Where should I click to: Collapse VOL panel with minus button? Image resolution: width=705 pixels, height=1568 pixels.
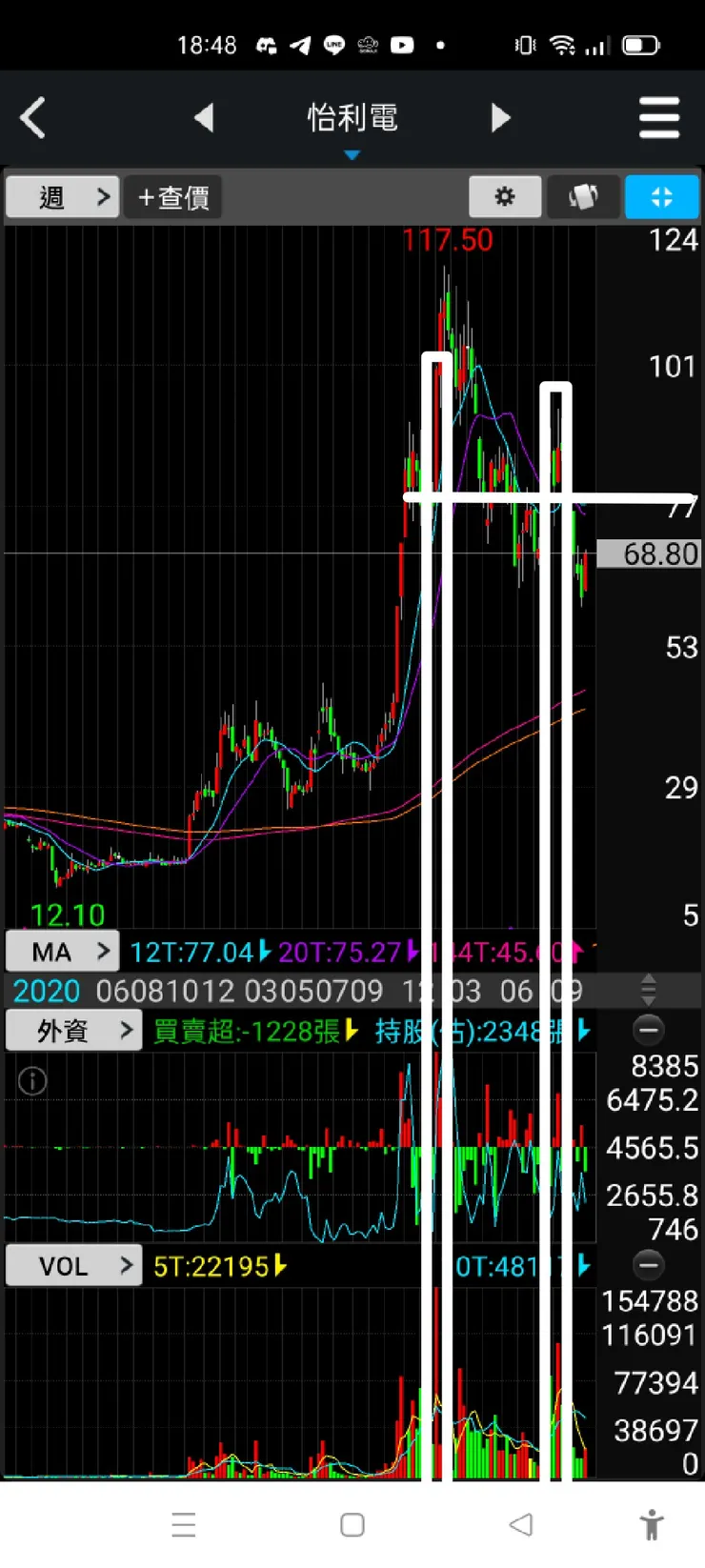point(649,1265)
